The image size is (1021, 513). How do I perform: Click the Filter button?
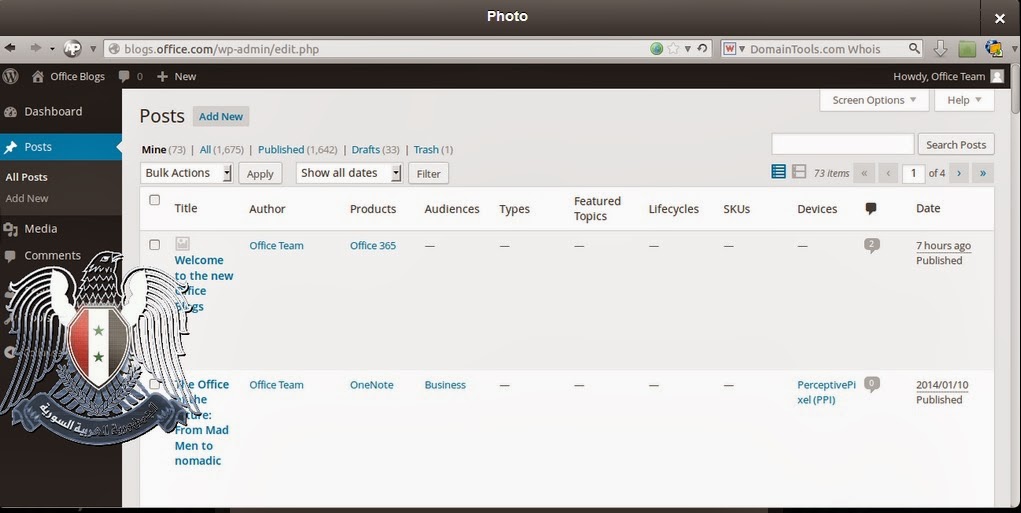[428, 174]
